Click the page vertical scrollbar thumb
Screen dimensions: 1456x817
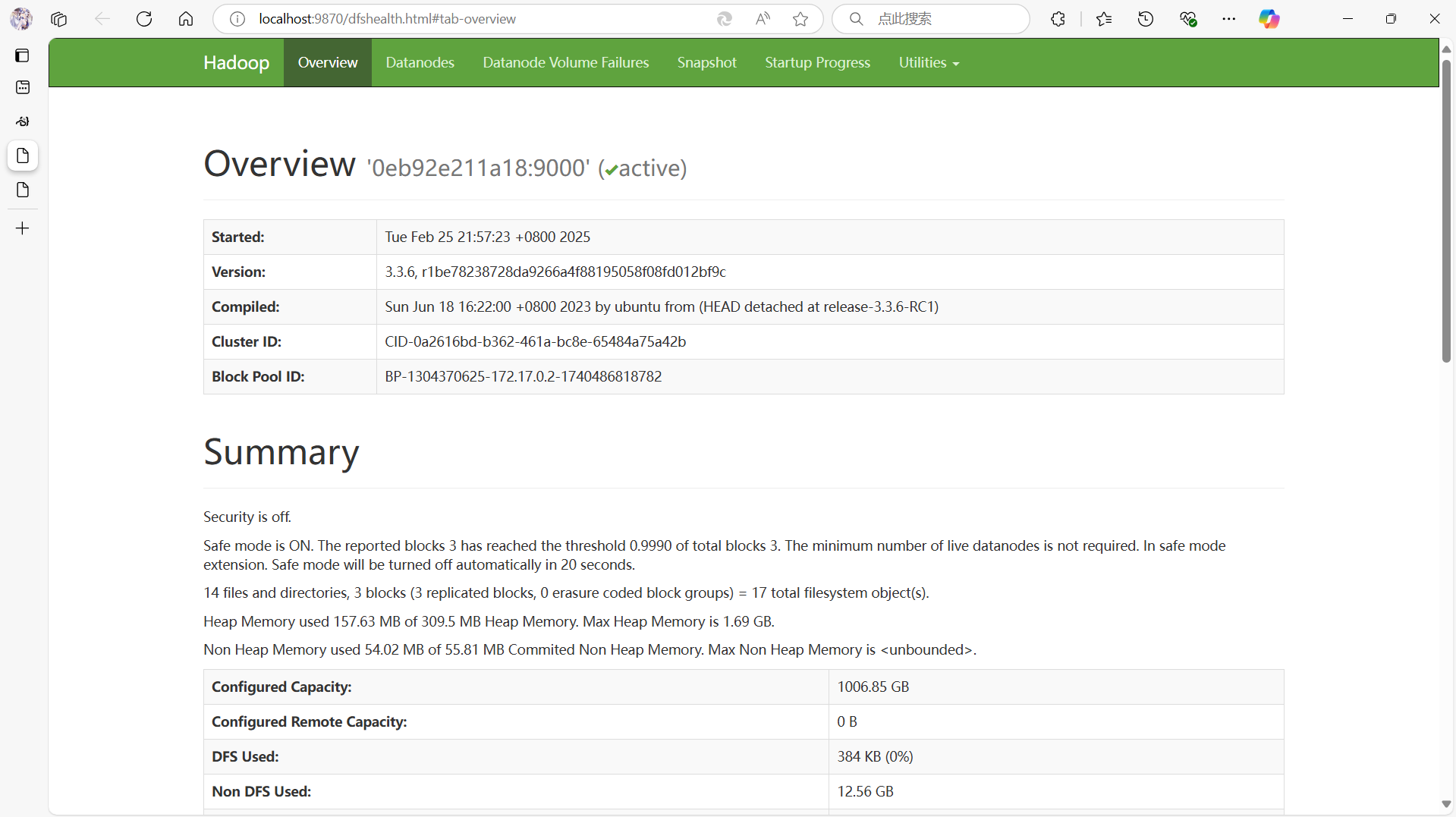pos(1446,211)
